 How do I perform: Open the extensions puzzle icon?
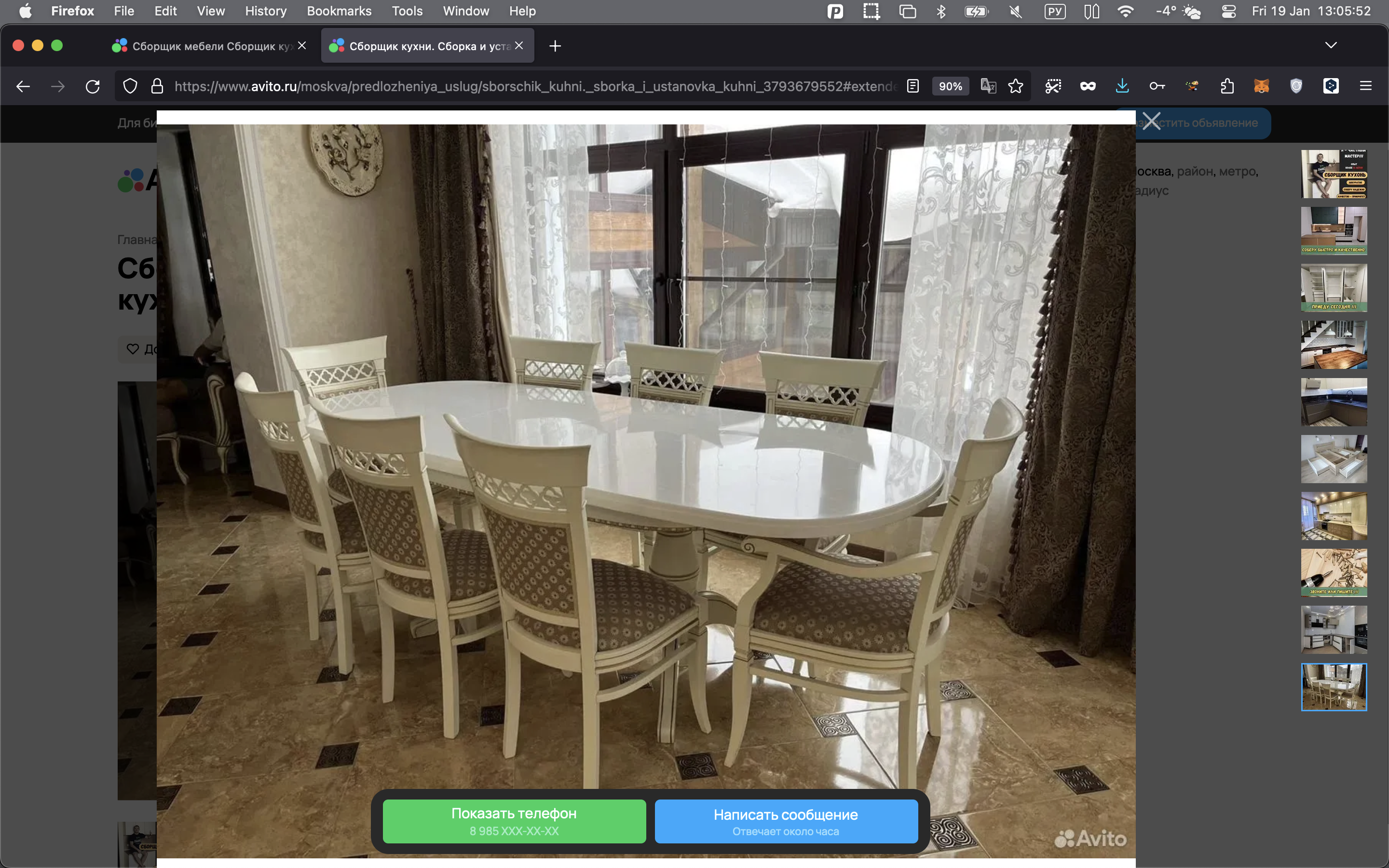1226,87
